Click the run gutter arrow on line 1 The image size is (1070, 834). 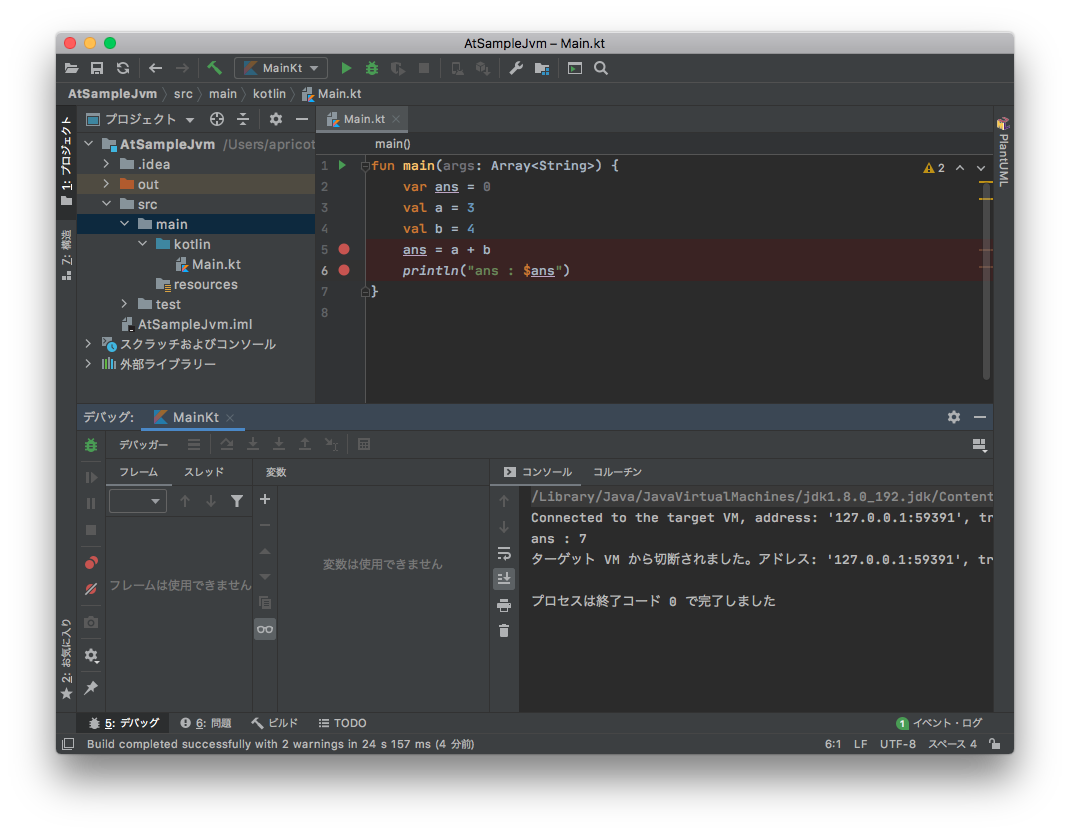342,165
